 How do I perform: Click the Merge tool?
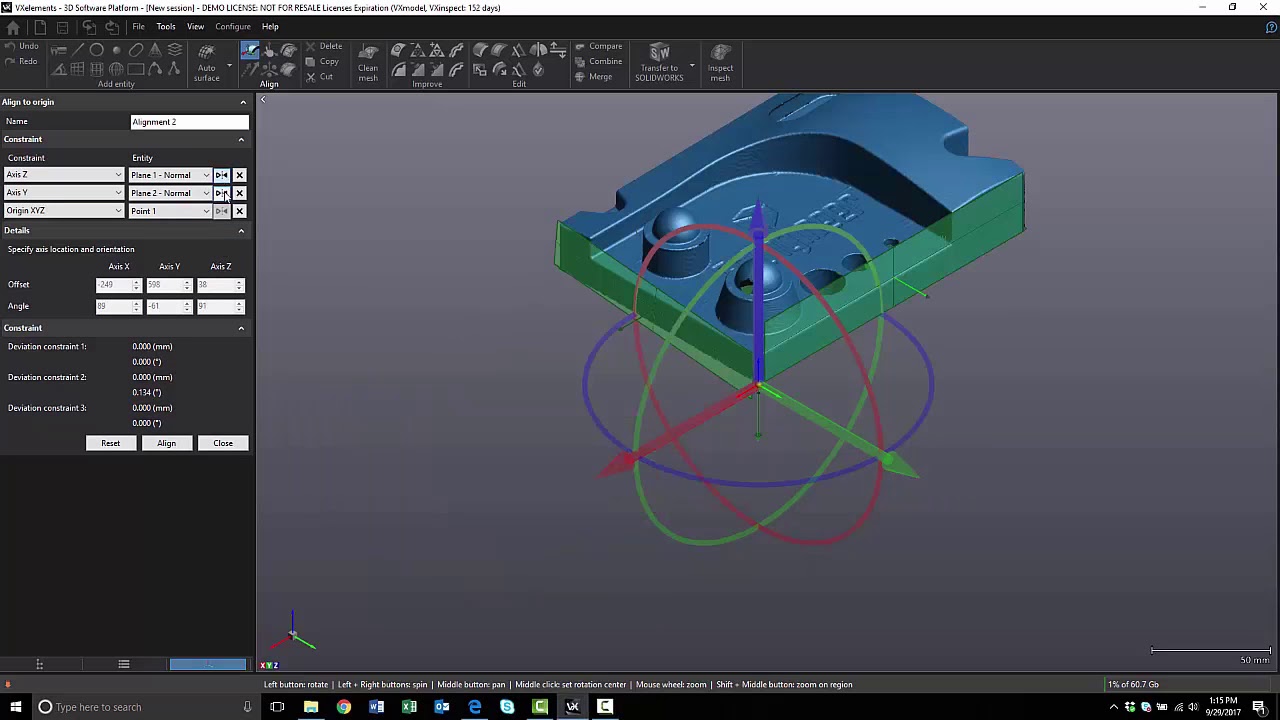click(x=594, y=77)
